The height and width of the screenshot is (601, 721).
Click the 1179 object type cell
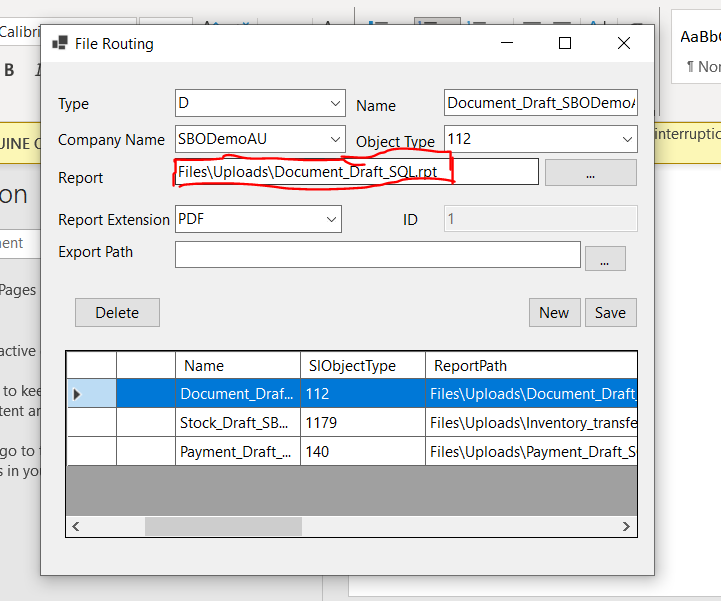pos(363,423)
